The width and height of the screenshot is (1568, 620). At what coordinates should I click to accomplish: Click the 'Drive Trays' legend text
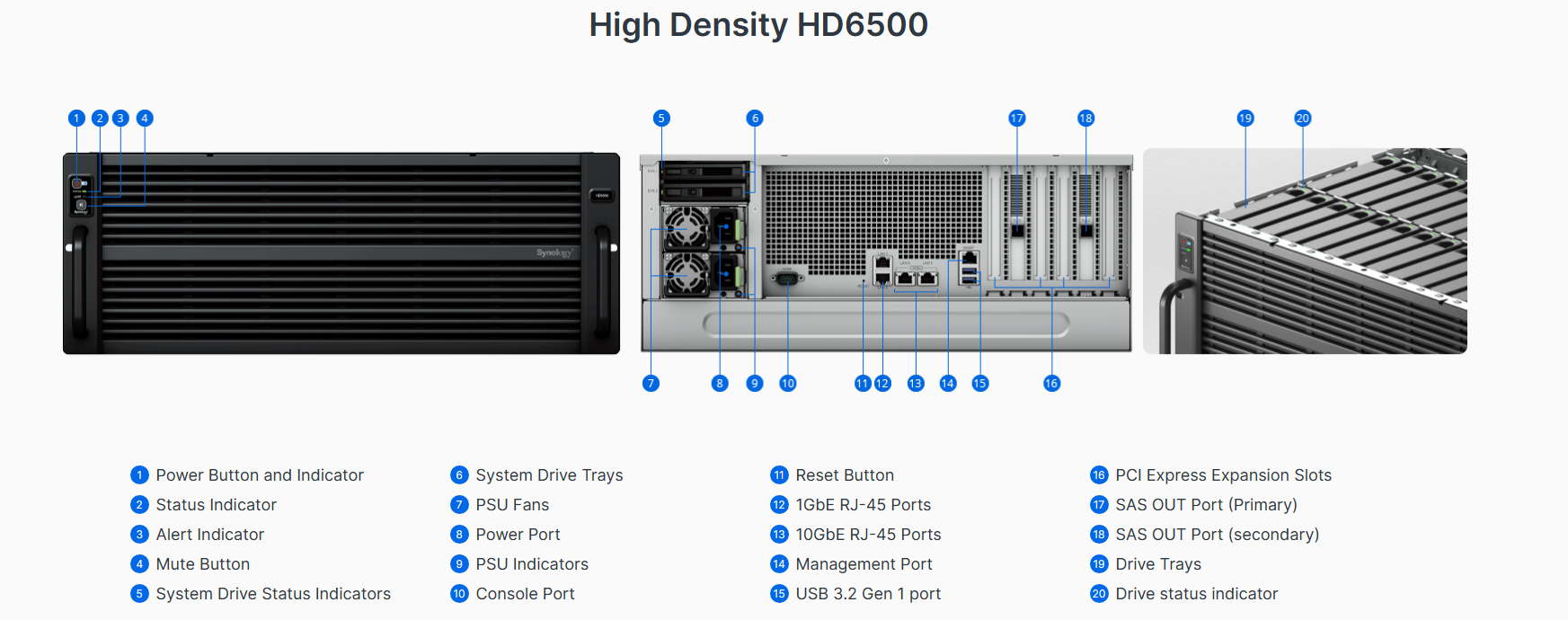(x=1158, y=564)
